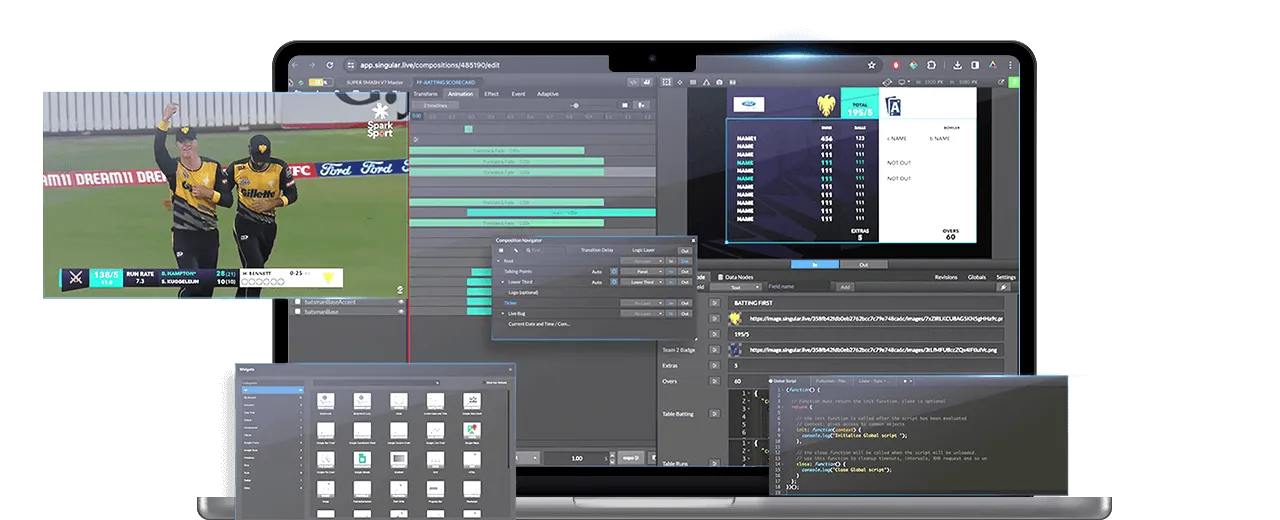Open the Data Nodes tab
The width and height of the screenshot is (1280, 520).
[x=738, y=277]
